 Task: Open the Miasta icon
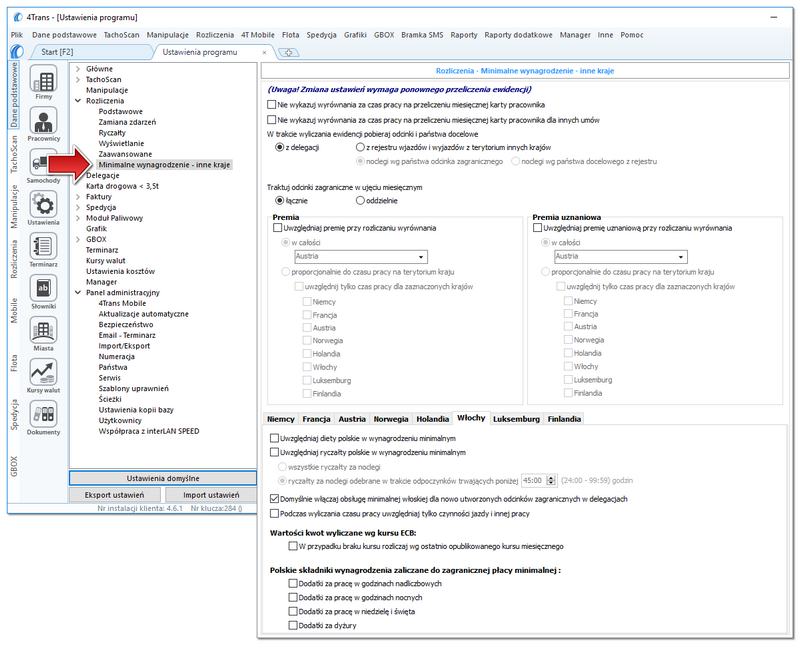click(x=43, y=331)
